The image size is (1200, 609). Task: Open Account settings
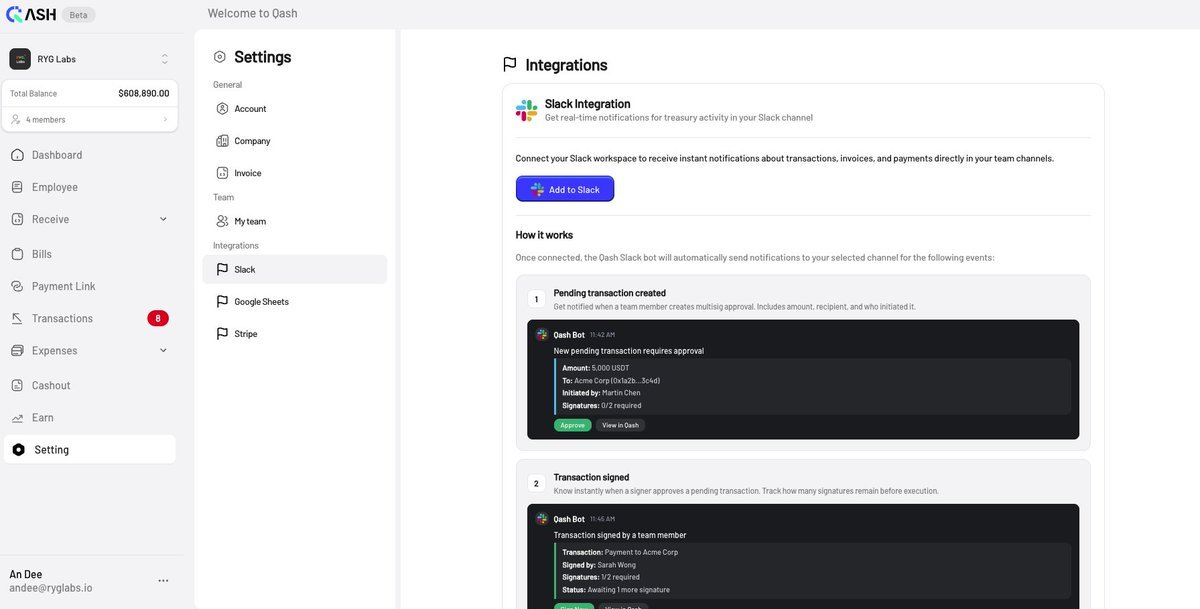(x=250, y=109)
